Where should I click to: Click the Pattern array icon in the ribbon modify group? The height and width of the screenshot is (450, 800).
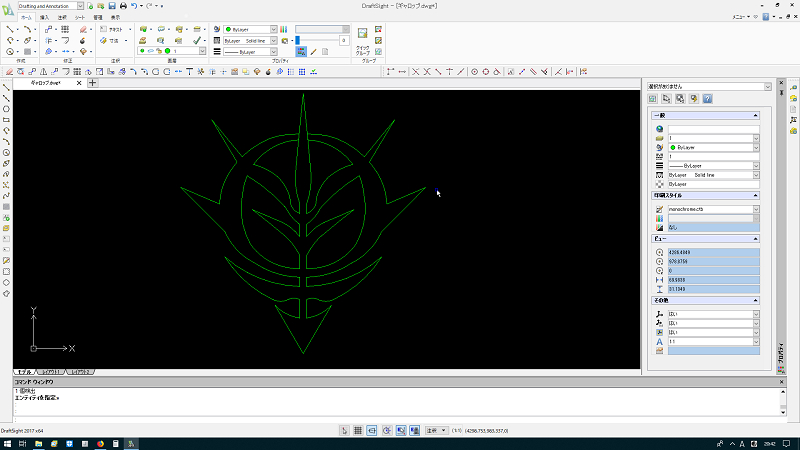pyautogui.click(x=65, y=30)
